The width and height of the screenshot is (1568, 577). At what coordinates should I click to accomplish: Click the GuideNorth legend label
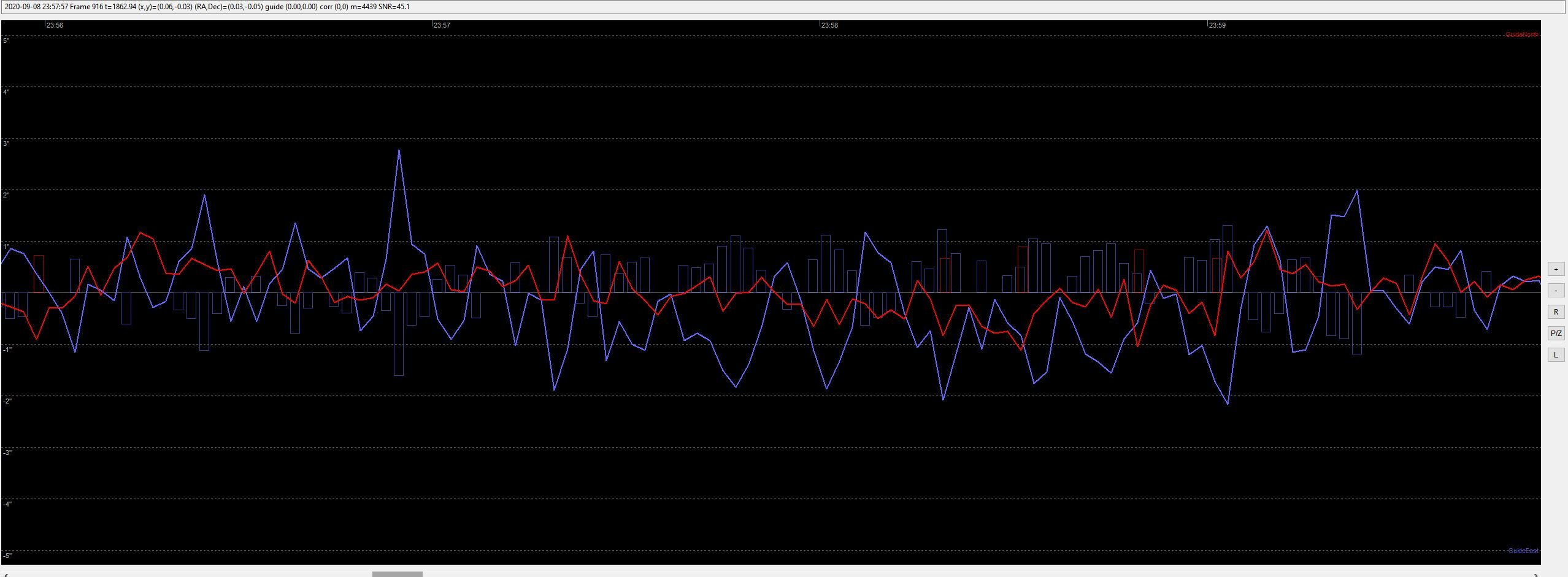[1522, 35]
